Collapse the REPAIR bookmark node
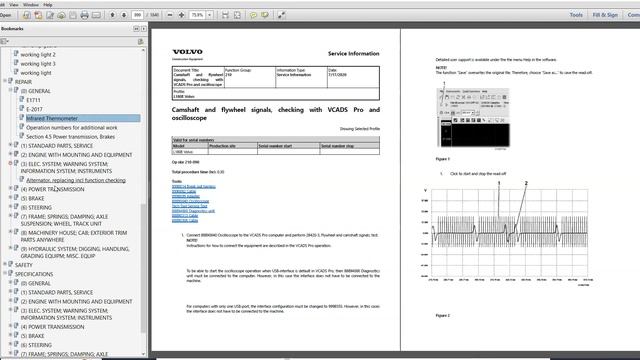This screenshot has width=640, height=360. (5, 81)
